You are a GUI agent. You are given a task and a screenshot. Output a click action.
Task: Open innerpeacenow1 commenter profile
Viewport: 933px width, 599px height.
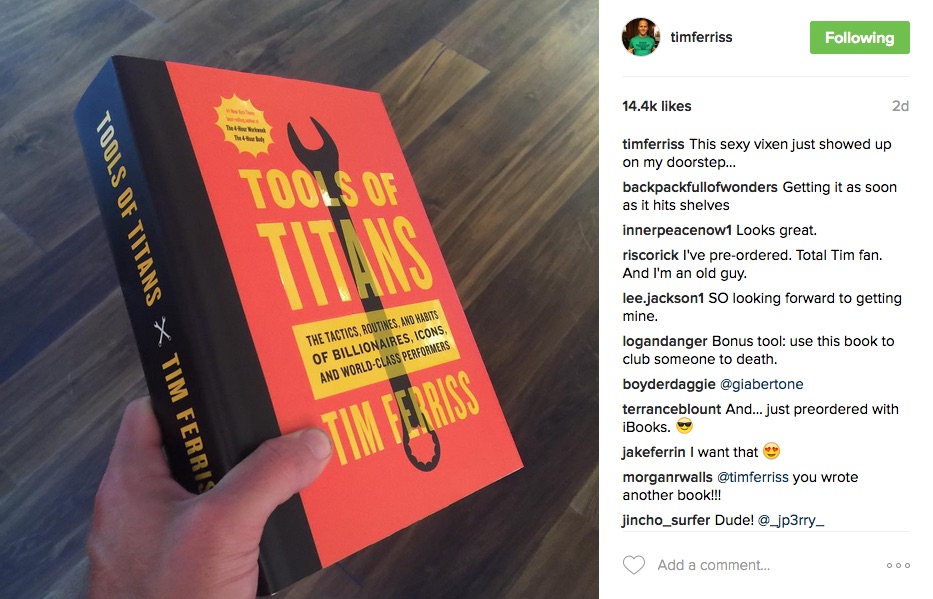click(x=677, y=230)
